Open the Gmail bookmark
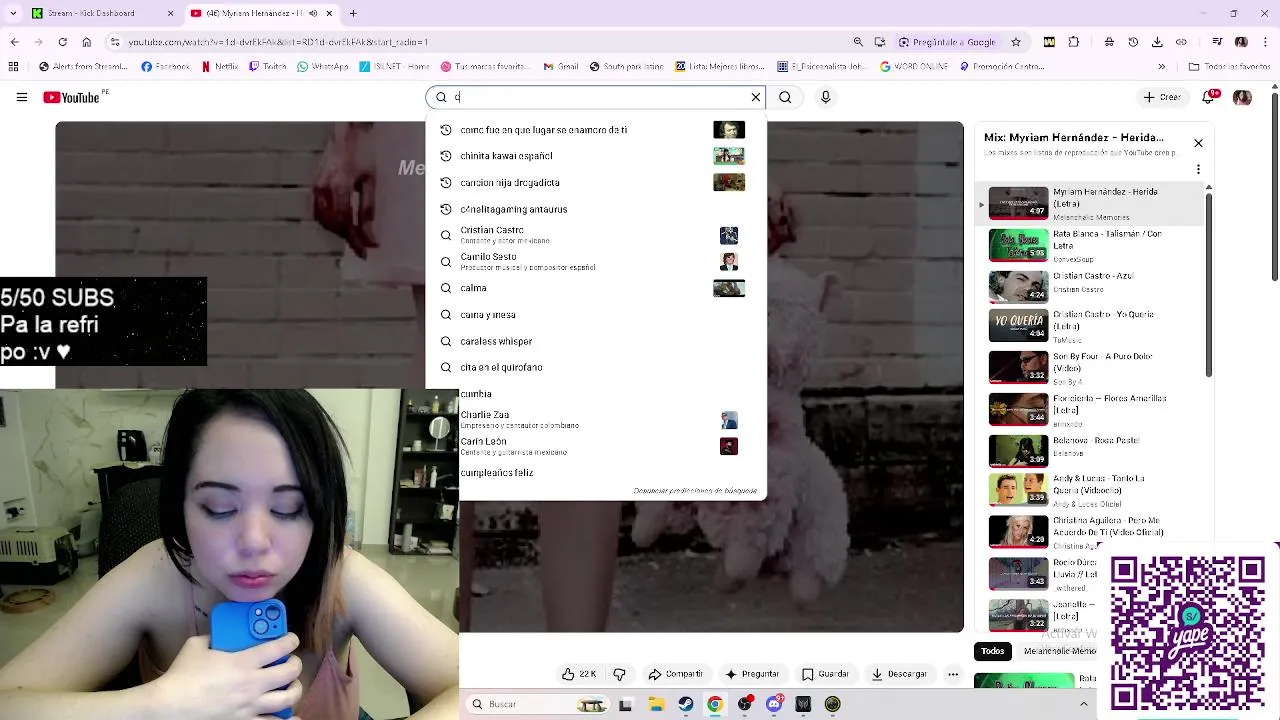This screenshot has height=720, width=1280. point(561,67)
